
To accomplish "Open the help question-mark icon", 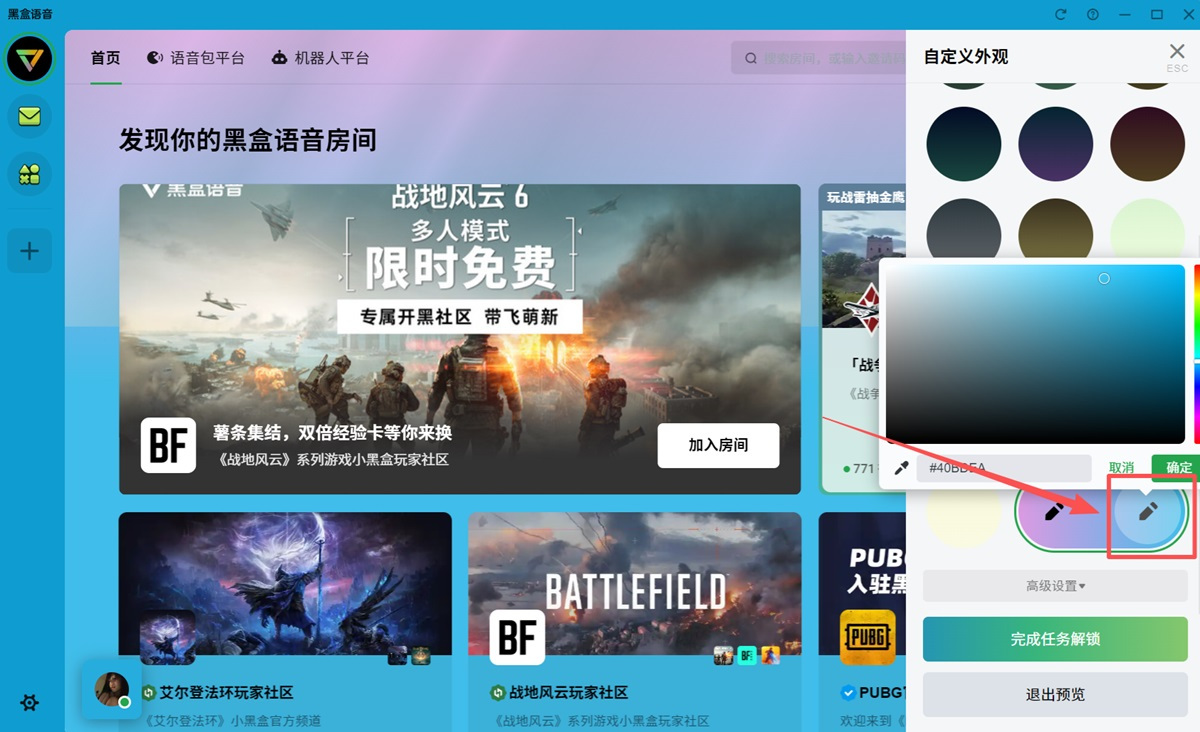I will pos(1092,14).
